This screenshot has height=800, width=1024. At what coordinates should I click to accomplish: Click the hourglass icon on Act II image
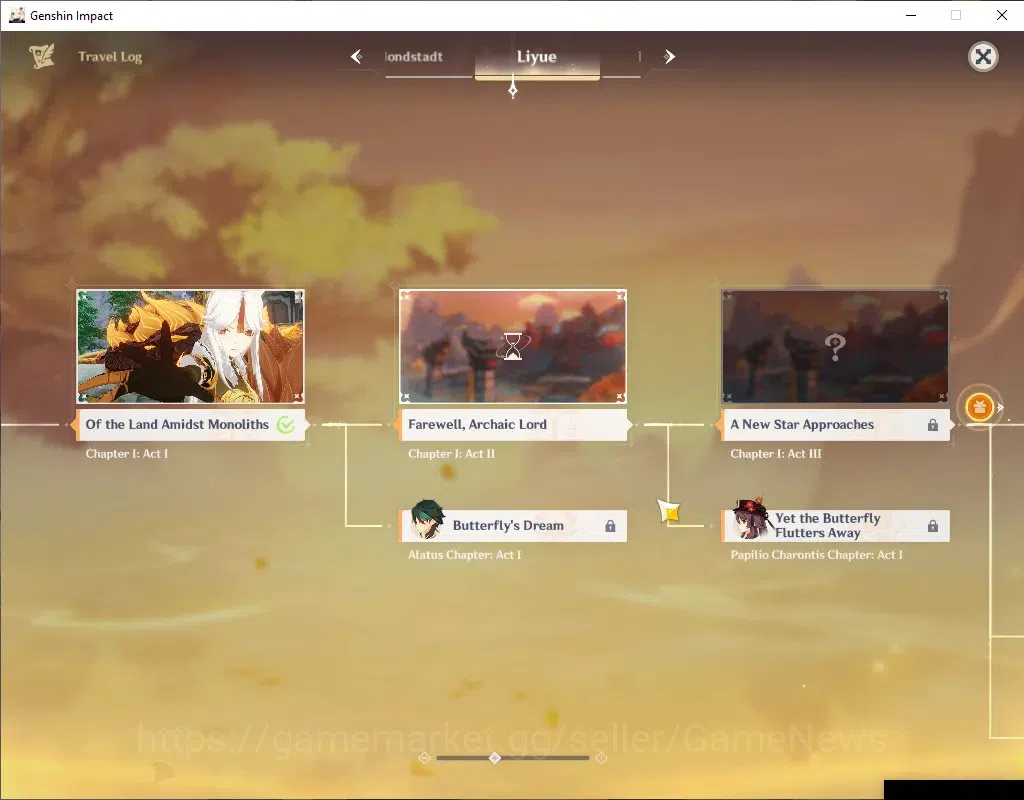(513, 346)
